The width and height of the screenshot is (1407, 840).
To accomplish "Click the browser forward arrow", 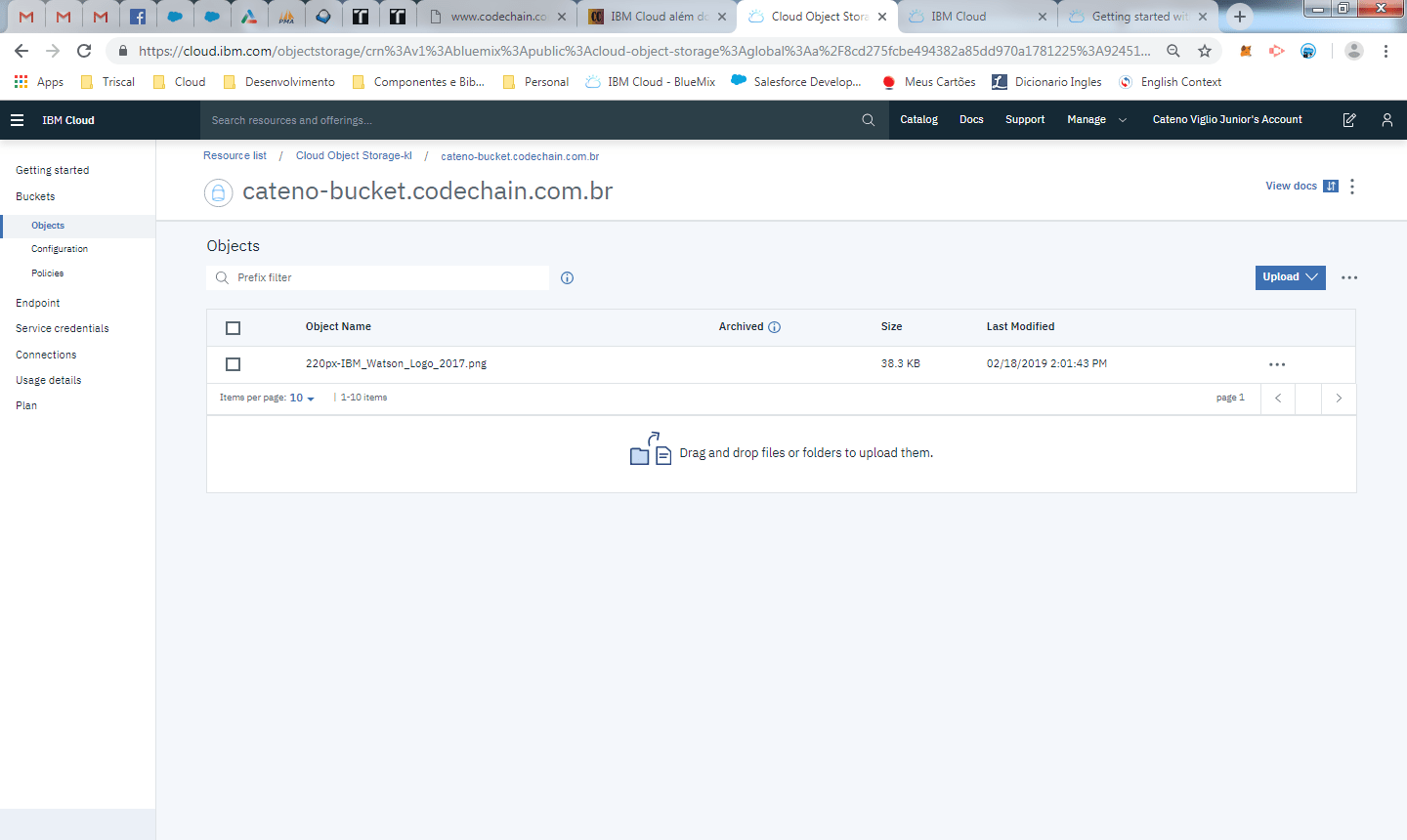I will click(53, 51).
